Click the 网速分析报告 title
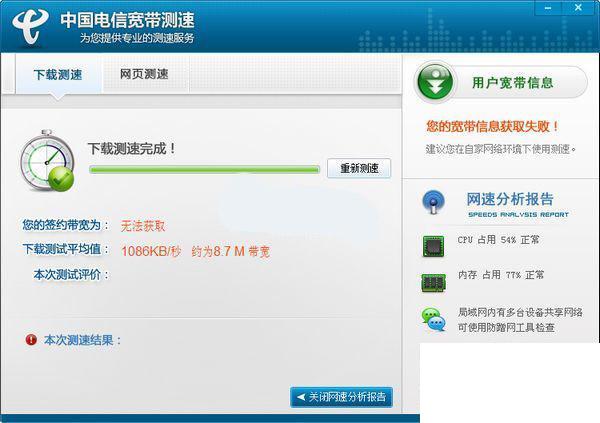Viewport: 600px width, 423px height. pos(510,199)
